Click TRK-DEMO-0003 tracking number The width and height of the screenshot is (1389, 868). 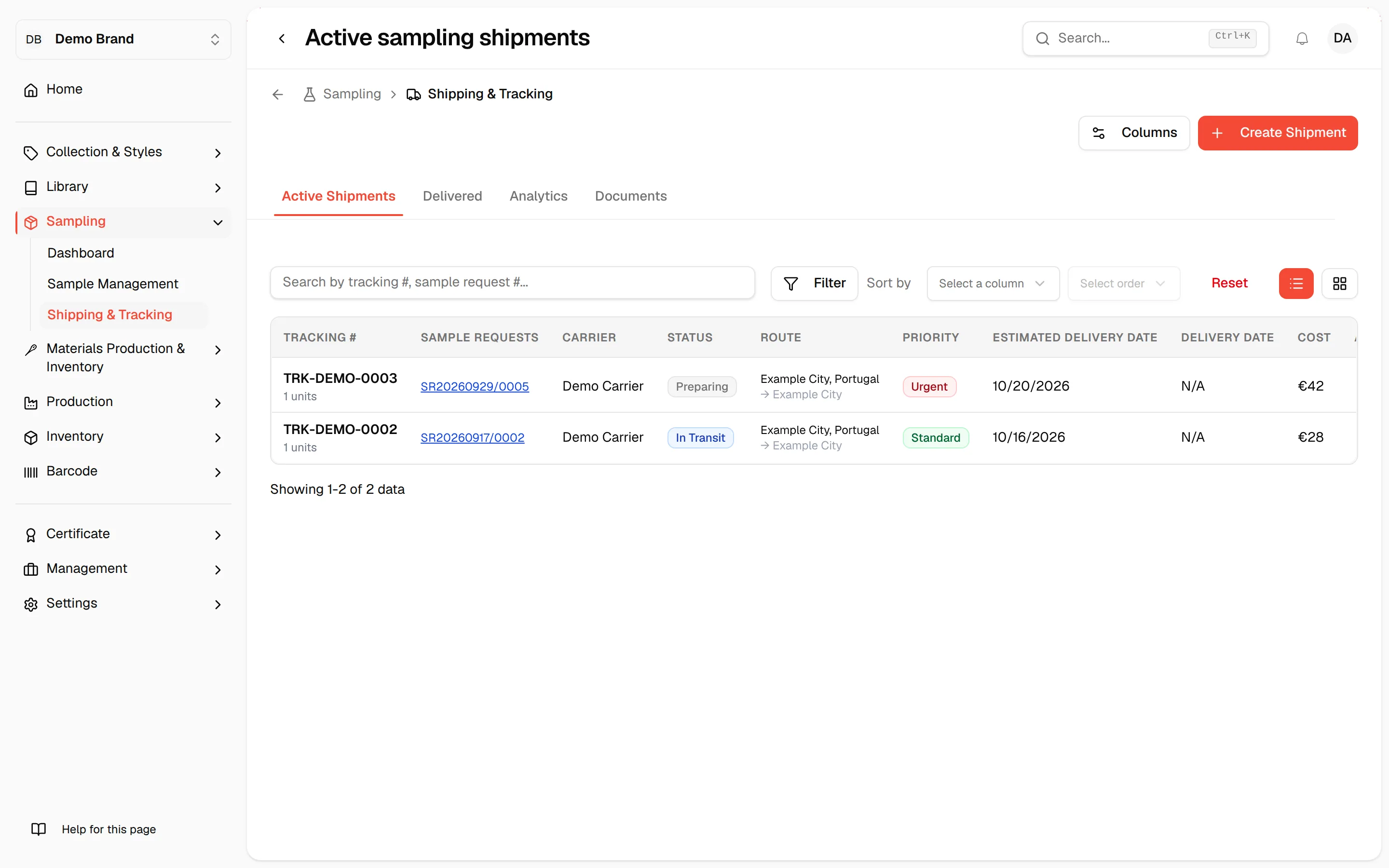point(340,379)
